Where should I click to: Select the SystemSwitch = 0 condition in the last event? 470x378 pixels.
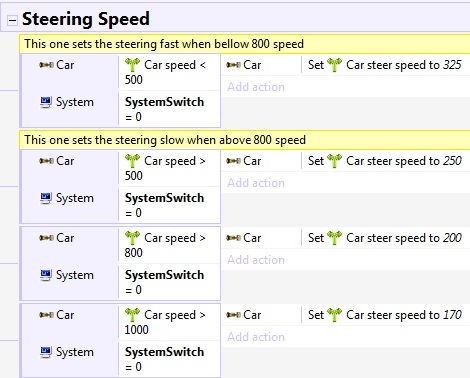click(x=169, y=359)
